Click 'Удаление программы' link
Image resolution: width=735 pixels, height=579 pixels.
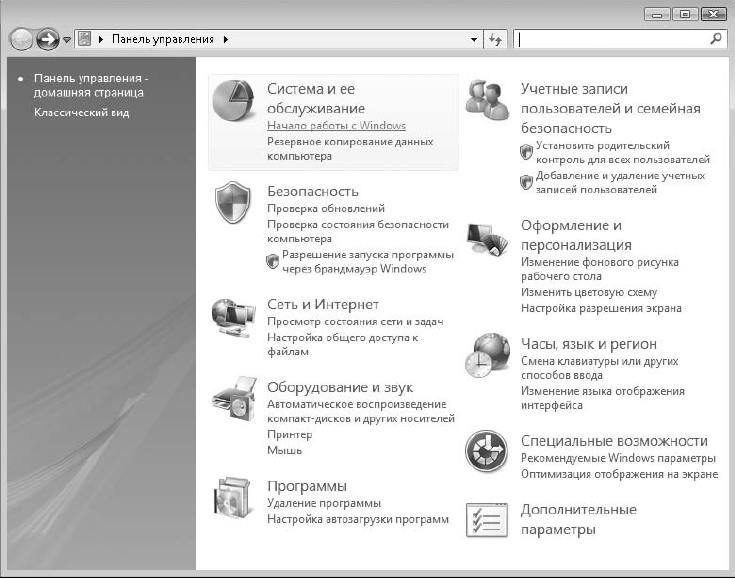(324, 503)
